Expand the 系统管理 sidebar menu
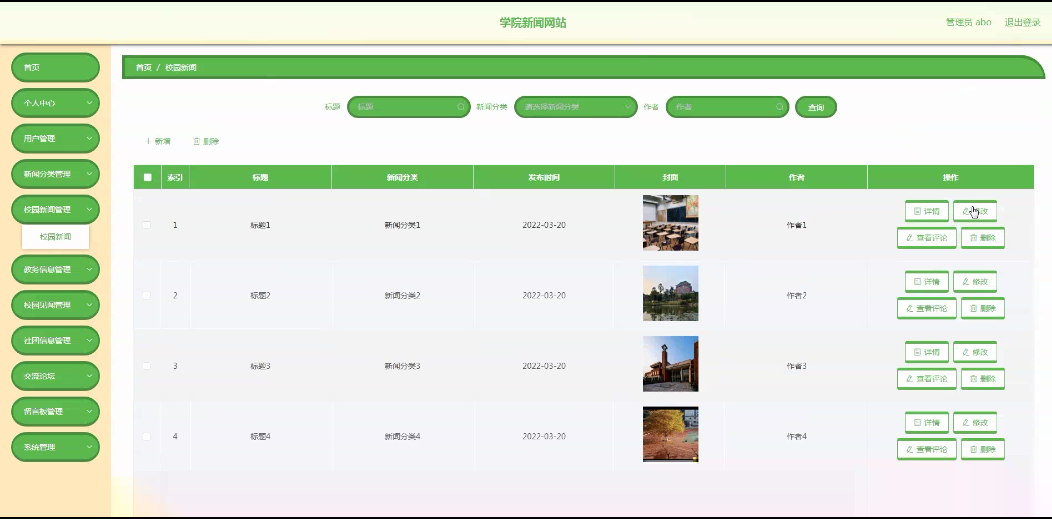Image resolution: width=1052 pixels, height=519 pixels. [x=55, y=447]
